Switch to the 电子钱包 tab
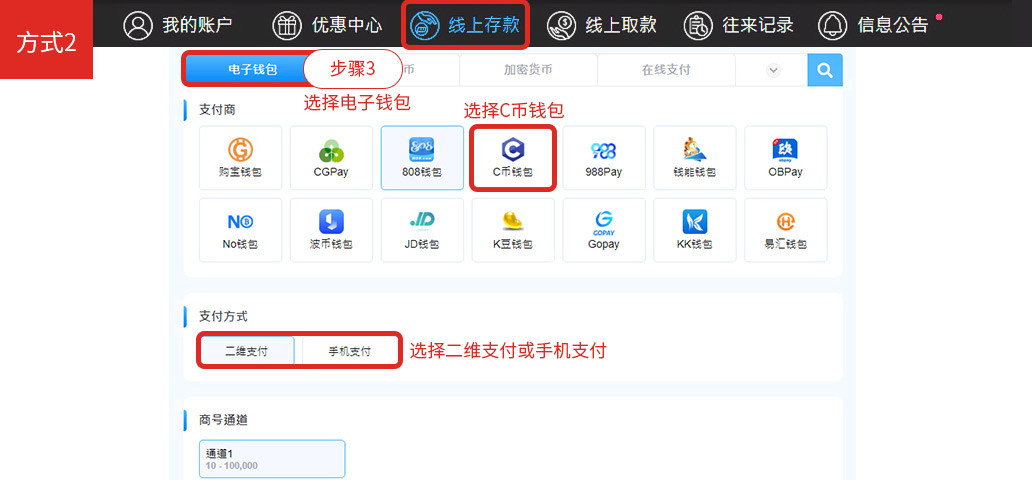This screenshot has height=480, width=1032. click(245, 70)
